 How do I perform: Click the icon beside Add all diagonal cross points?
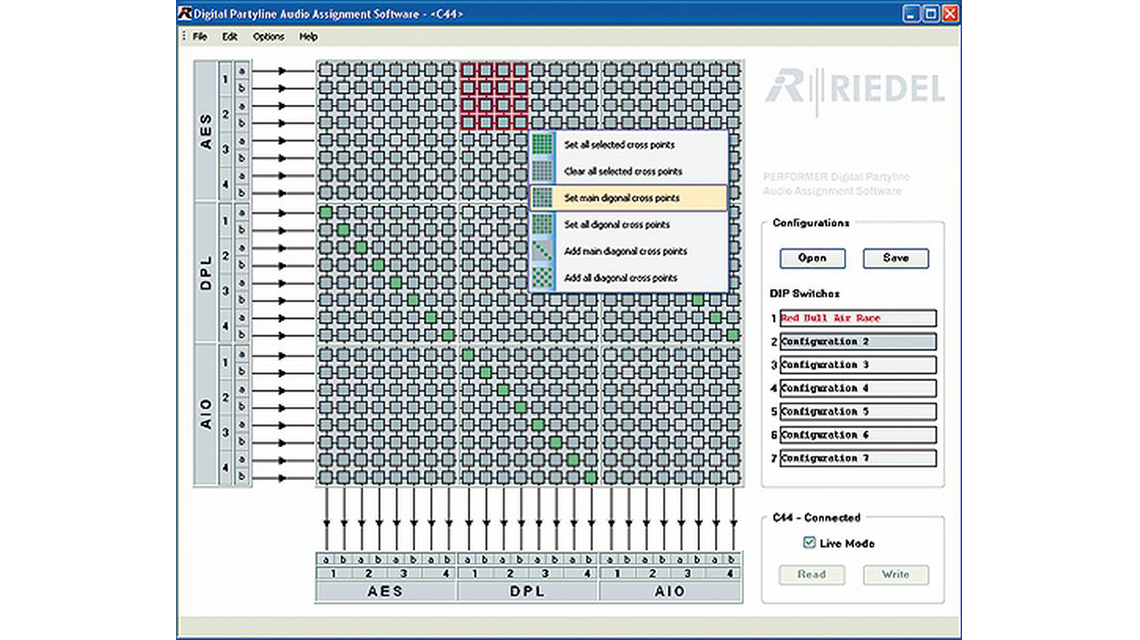click(543, 278)
